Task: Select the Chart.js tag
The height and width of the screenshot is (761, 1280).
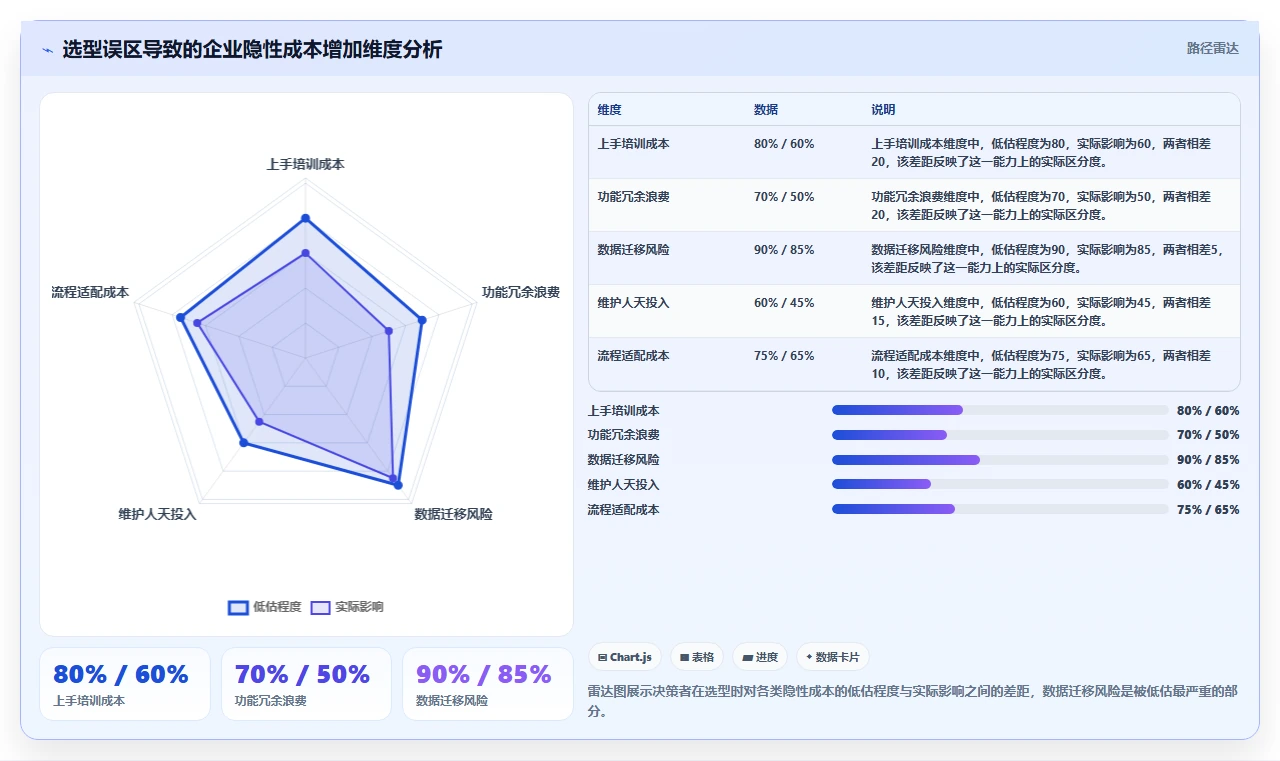Action: tap(625, 657)
